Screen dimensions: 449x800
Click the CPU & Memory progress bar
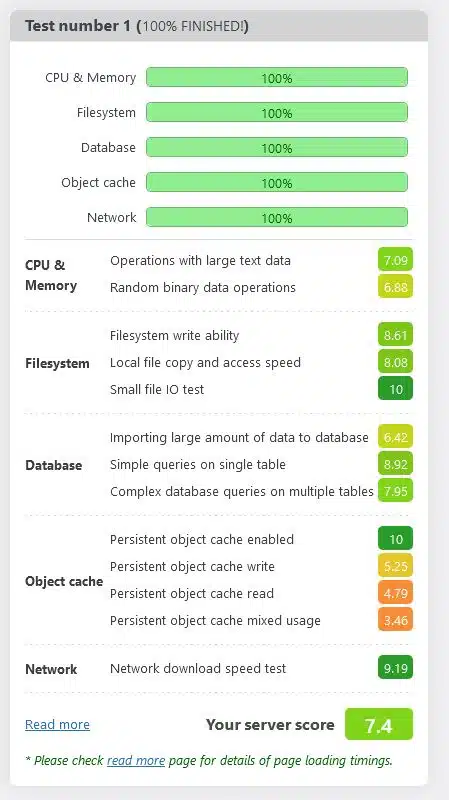coord(277,78)
